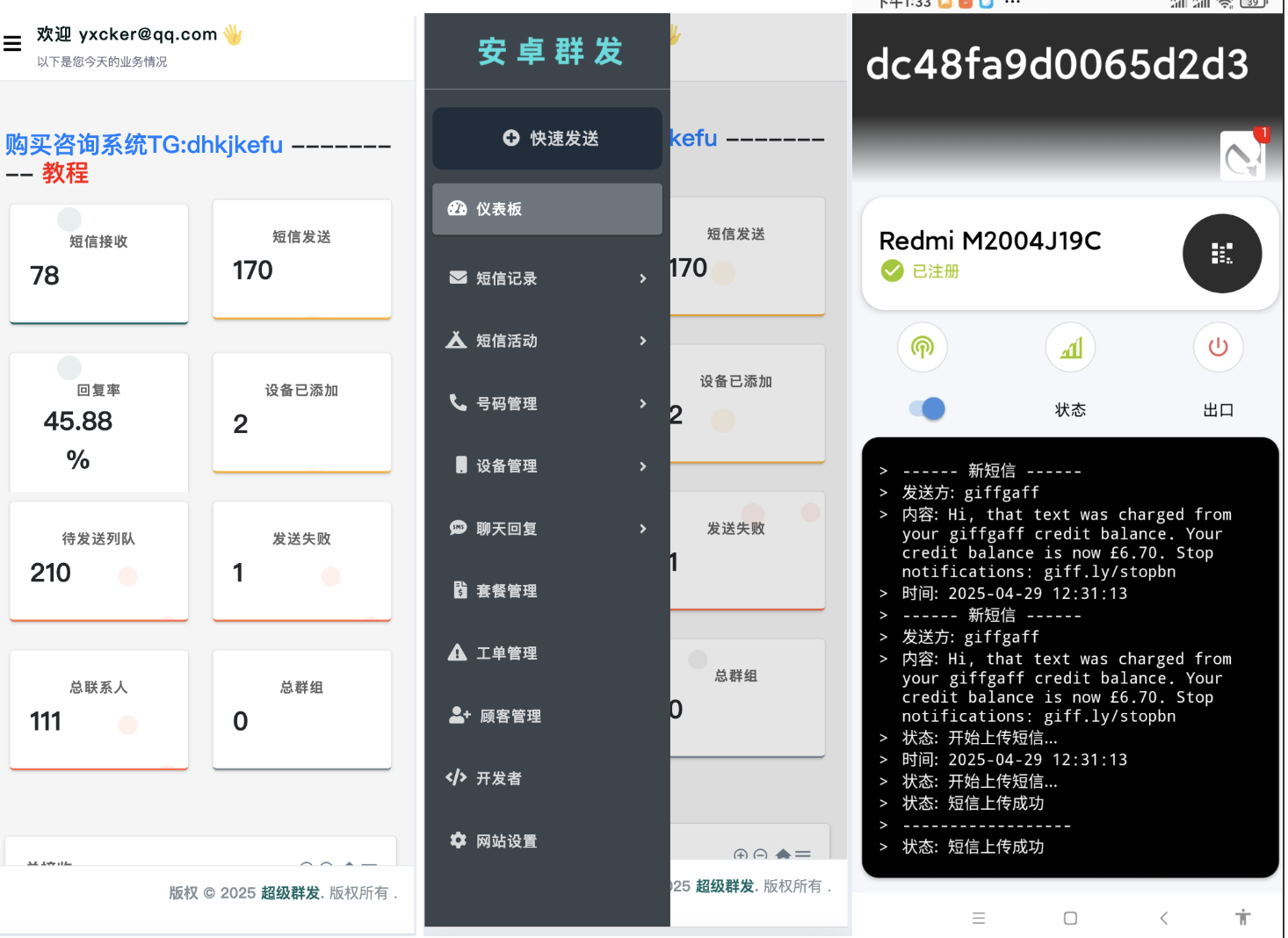Image resolution: width=1288 pixels, height=938 pixels.
Task: Tap the accessibility figure icon in navigation bar
Action: [1242, 918]
